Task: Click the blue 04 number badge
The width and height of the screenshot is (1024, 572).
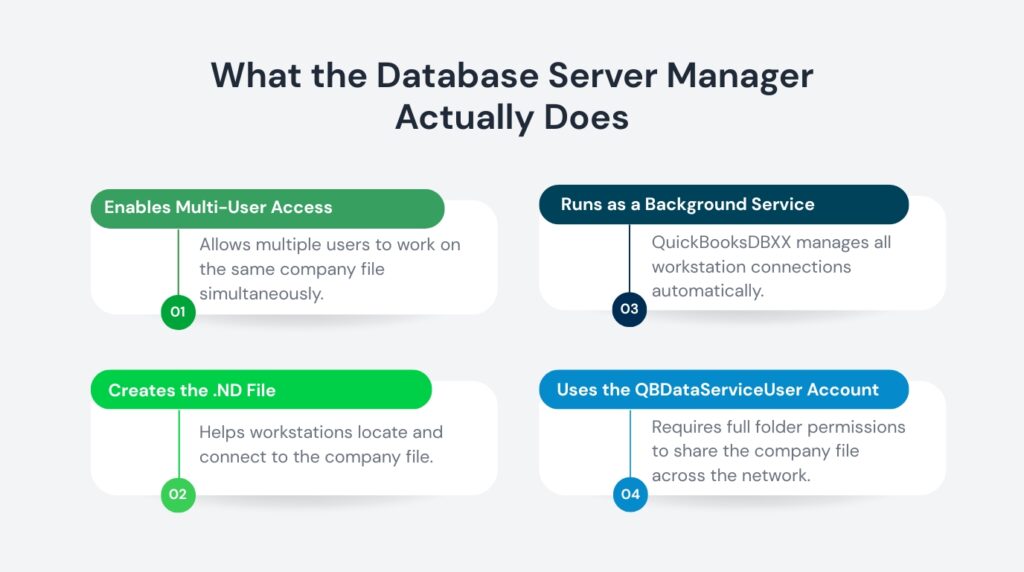Action: (x=630, y=494)
